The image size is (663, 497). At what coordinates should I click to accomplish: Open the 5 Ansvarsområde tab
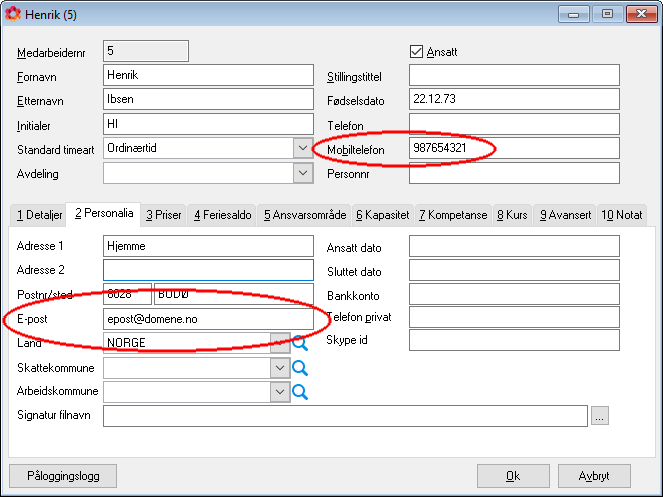pyautogui.click(x=305, y=215)
